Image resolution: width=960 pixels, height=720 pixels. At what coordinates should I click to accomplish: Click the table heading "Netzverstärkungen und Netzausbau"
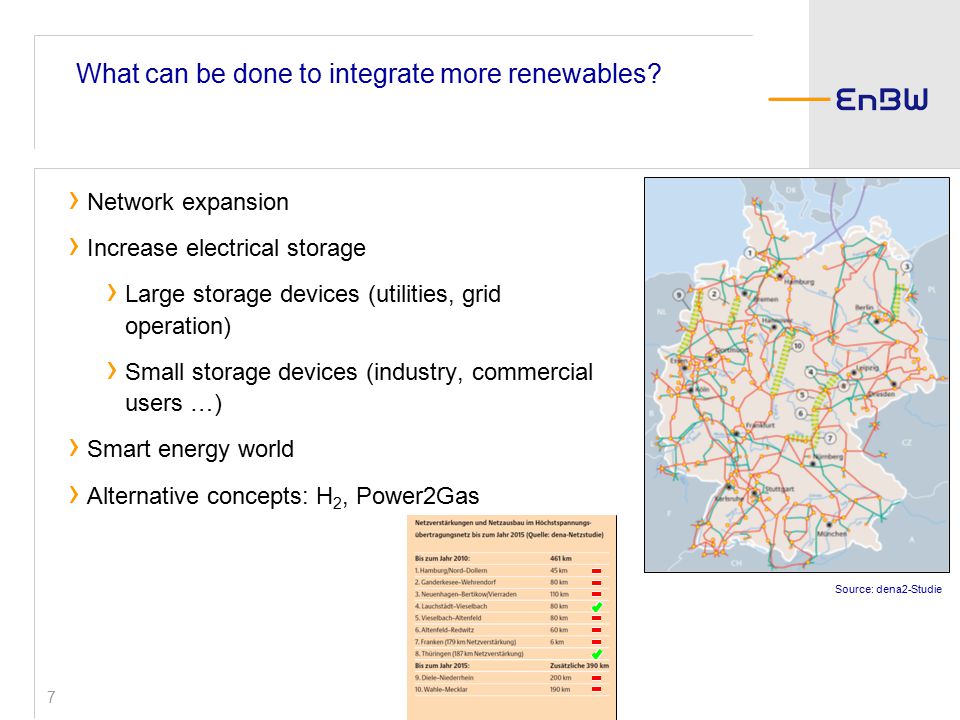click(x=509, y=528)
